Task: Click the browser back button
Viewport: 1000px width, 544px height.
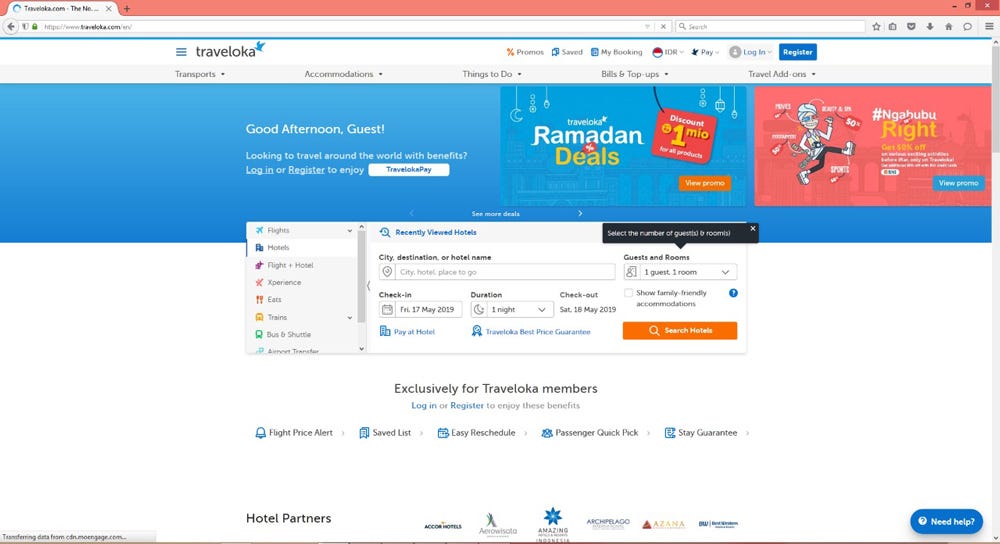Action: click(x=11, y=27)
